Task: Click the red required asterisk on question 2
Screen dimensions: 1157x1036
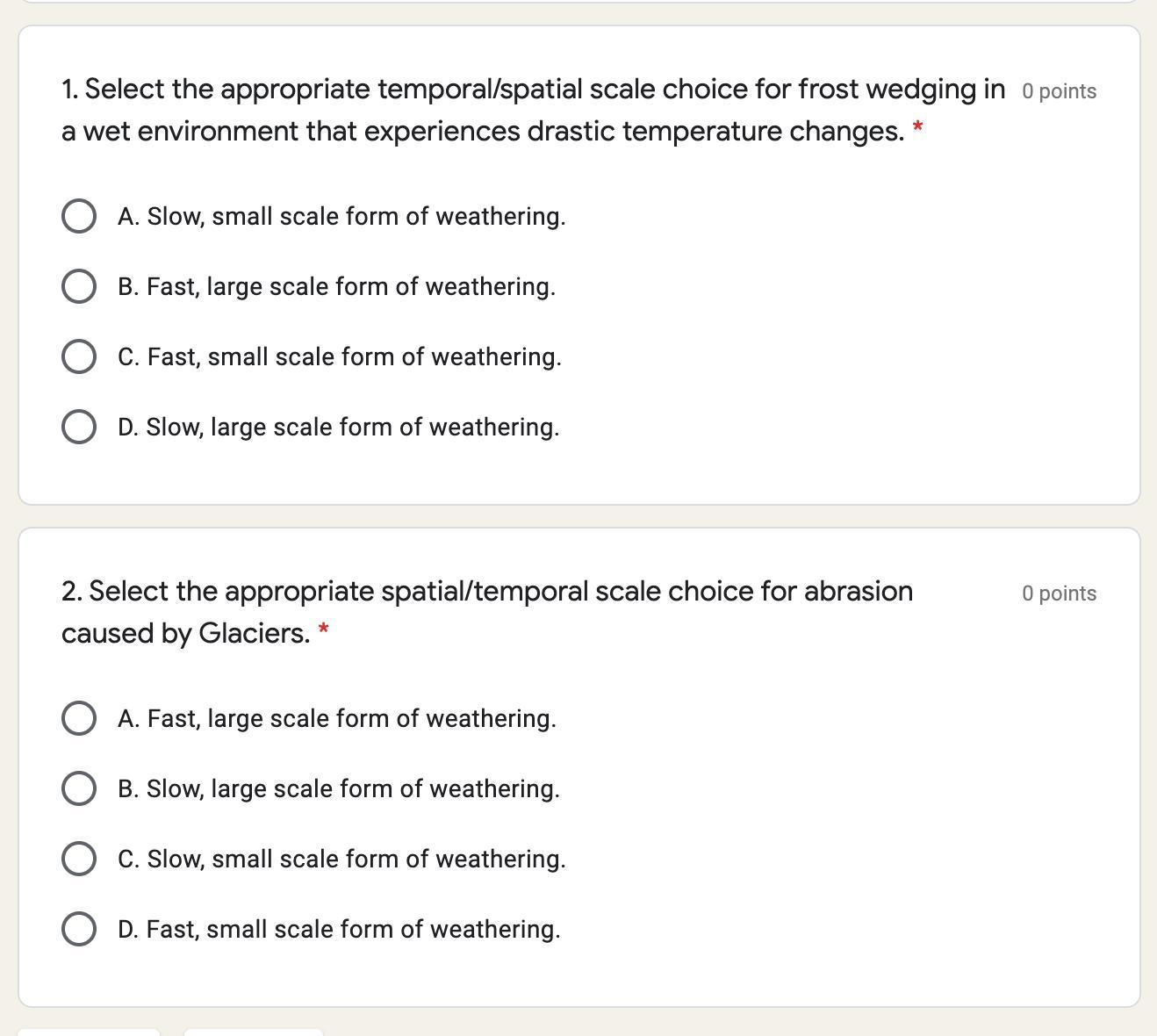Action: [324, 630]
